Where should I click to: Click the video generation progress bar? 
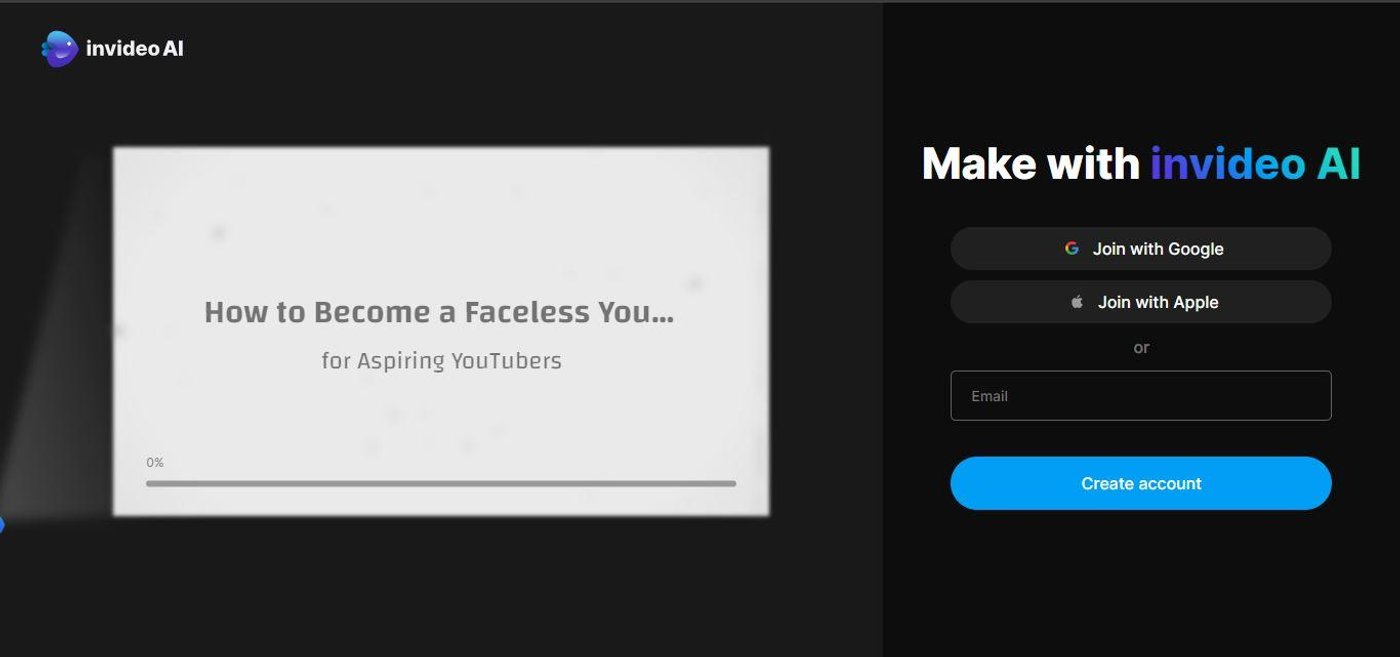pyautogui.click(x=440, y=483)
